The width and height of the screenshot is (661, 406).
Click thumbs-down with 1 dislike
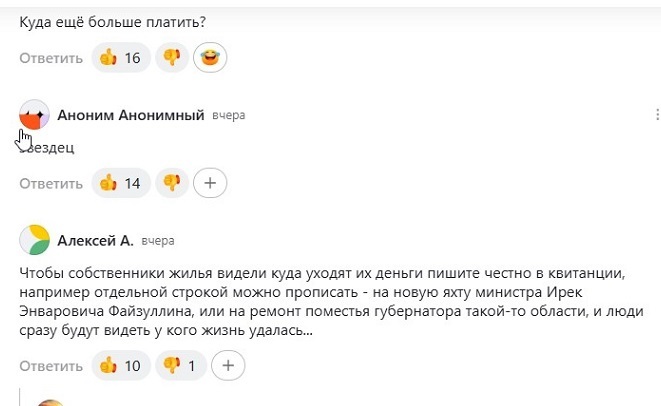point(181,366)
